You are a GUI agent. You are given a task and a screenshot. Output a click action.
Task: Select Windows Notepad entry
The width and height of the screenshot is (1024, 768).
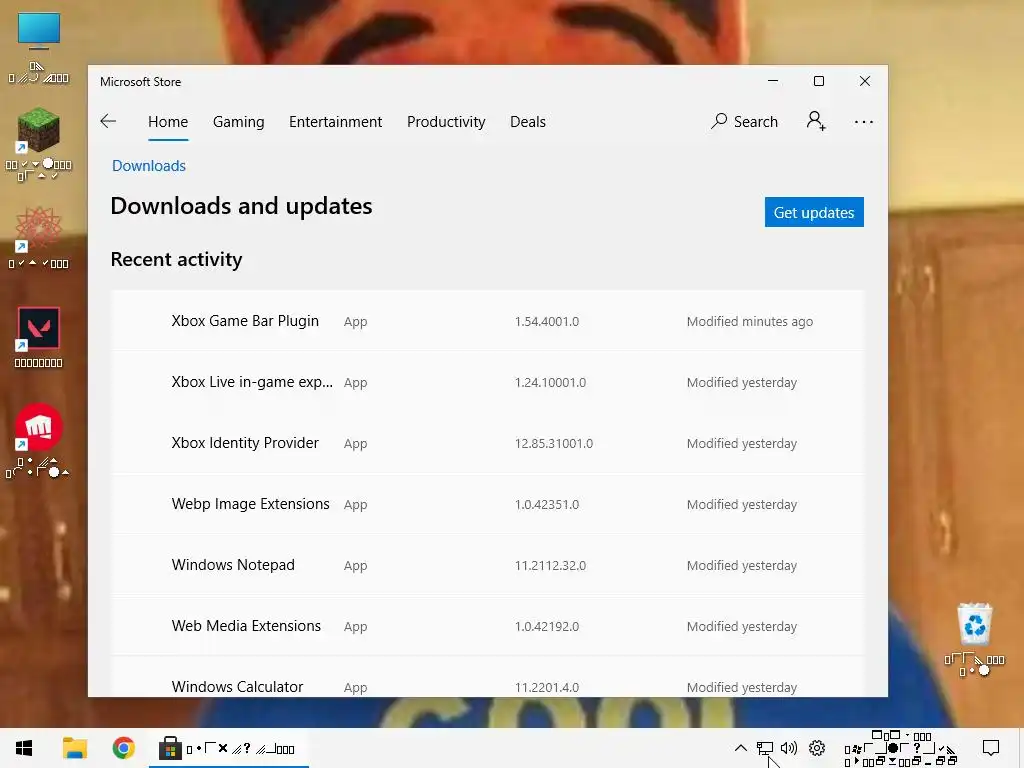point(487,565)
